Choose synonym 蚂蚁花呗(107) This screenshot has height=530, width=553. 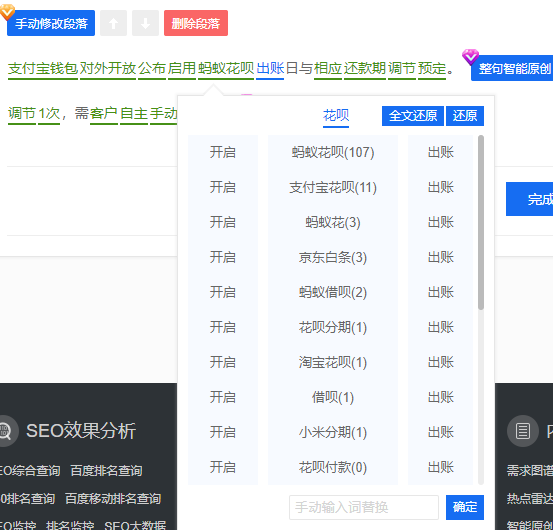pos(333,152)
